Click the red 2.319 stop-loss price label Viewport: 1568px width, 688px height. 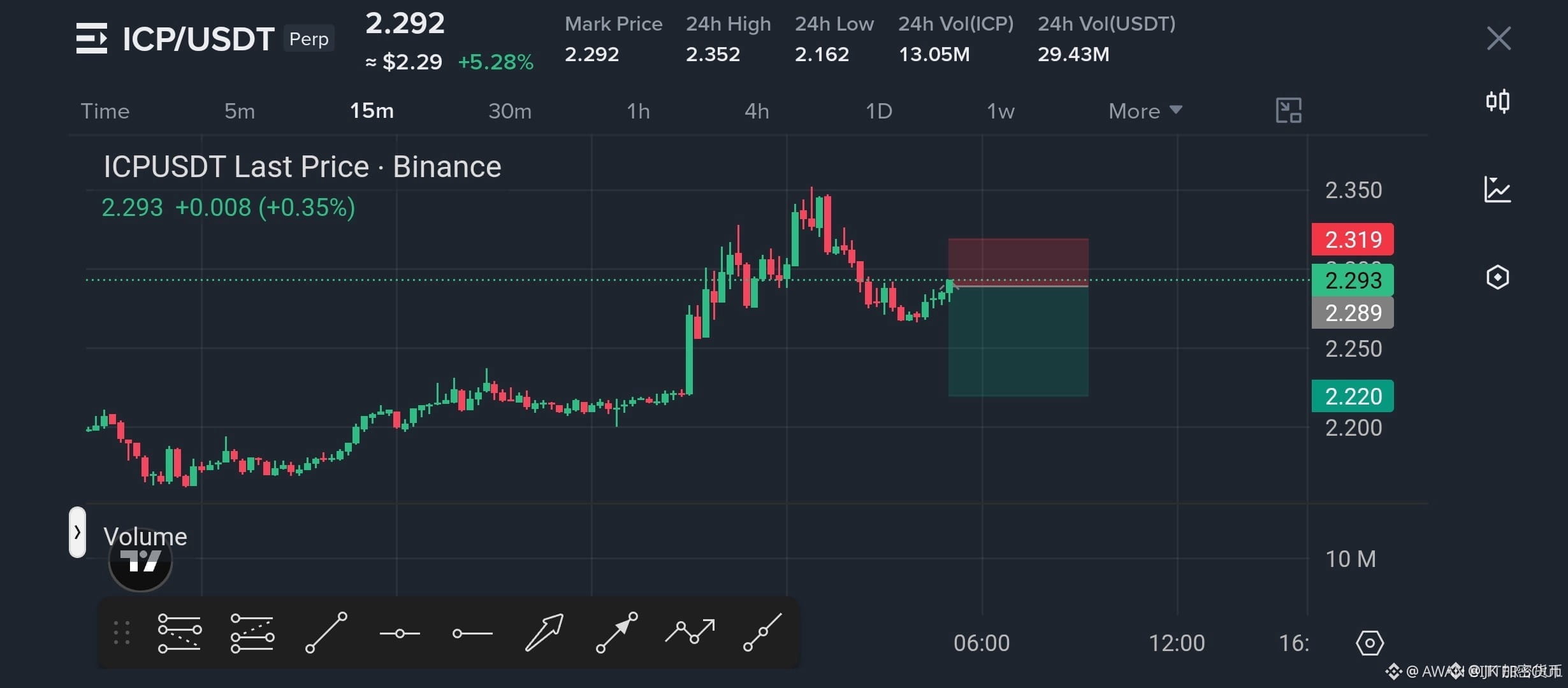click(x=1353, y=240)
